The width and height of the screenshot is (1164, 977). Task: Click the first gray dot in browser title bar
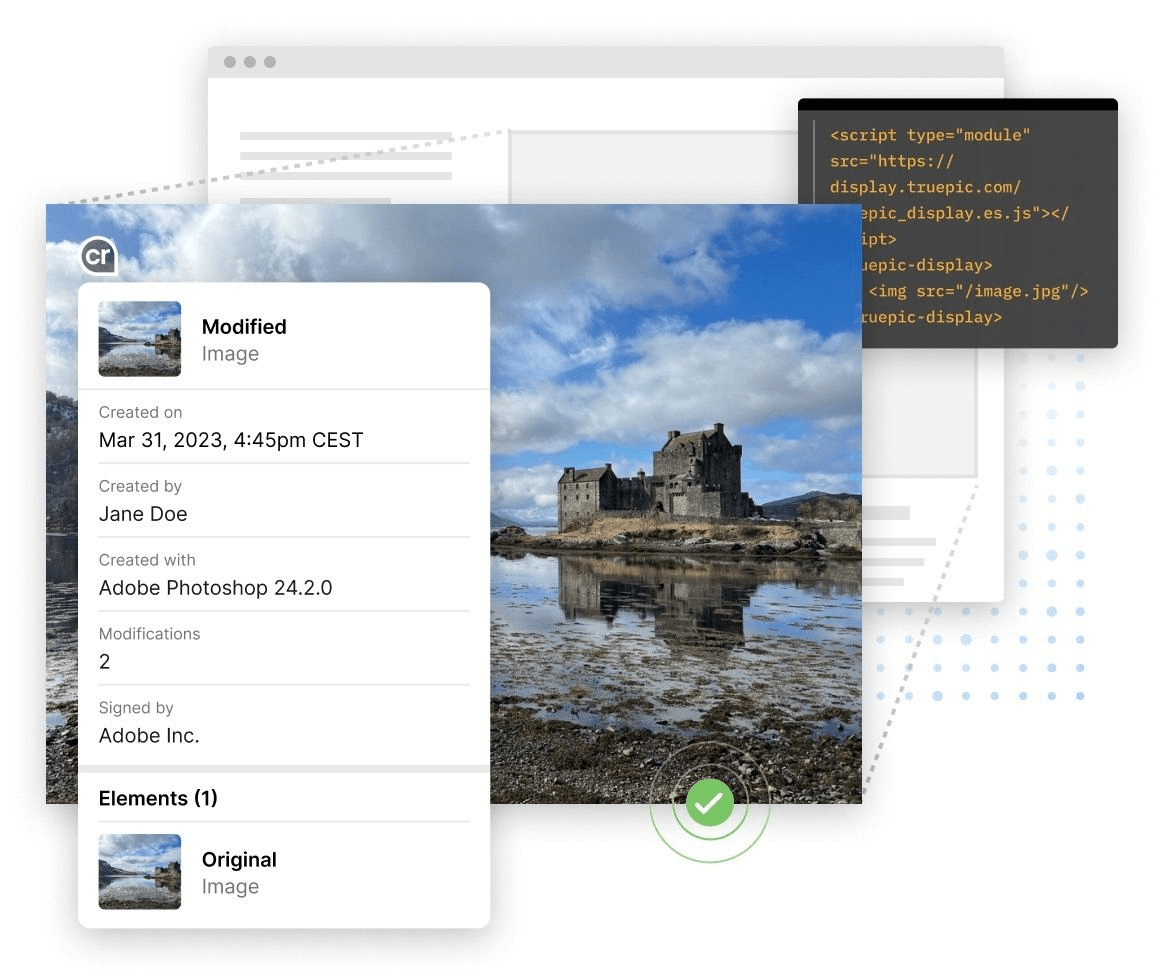point(230,62)
